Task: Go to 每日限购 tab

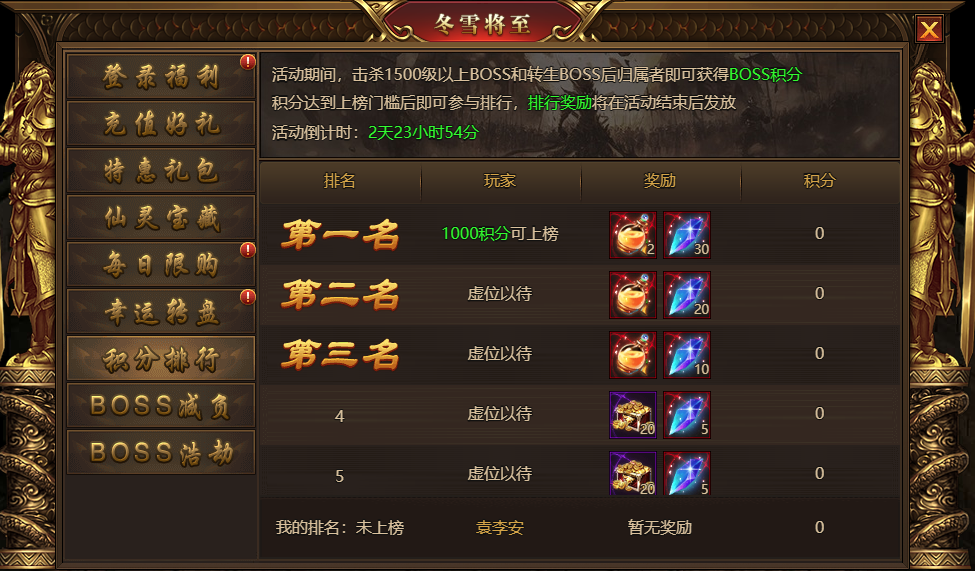Action: pos(161,265)
